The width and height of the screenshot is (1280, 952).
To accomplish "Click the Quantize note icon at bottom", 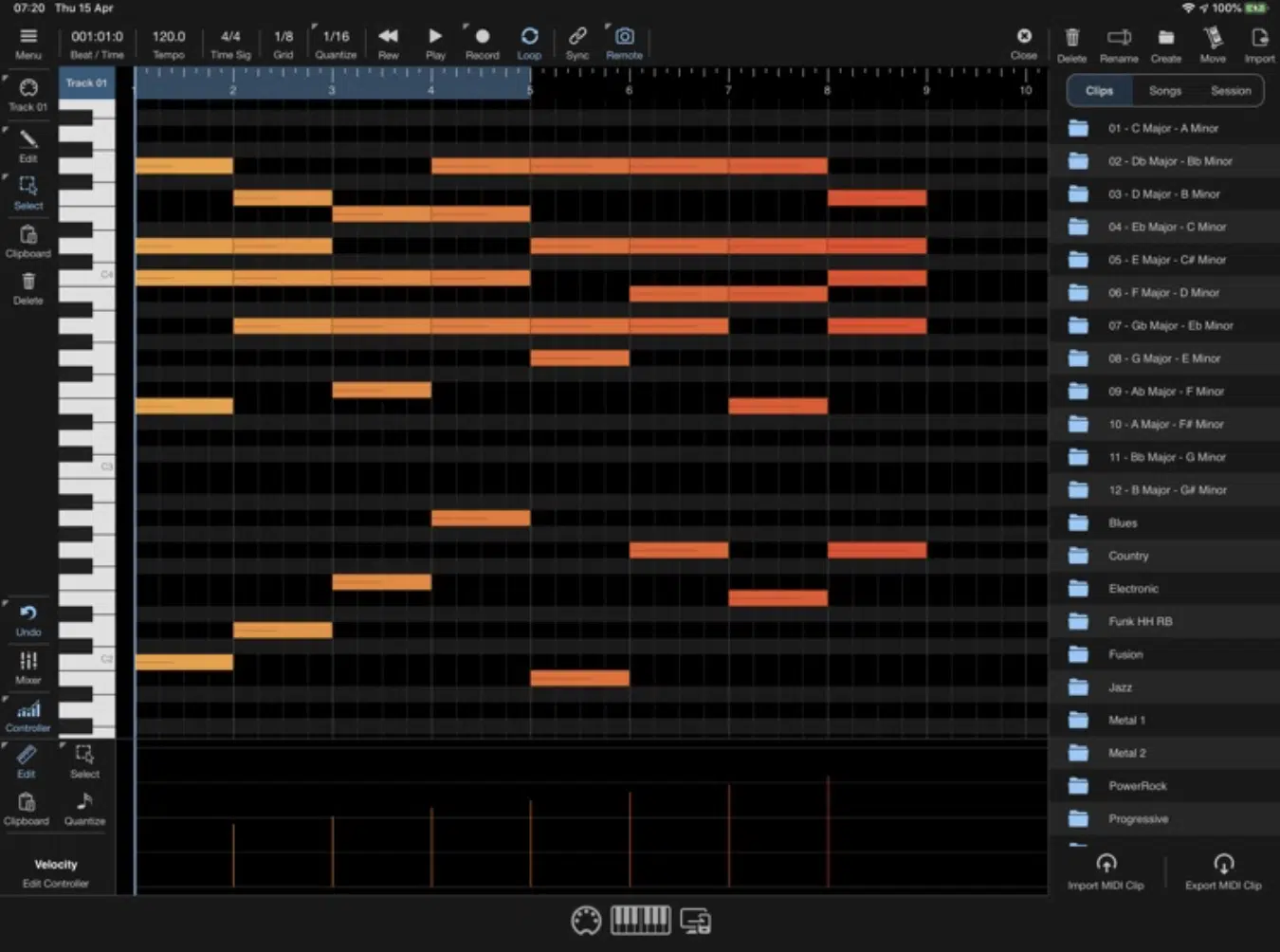I will pos(84,809).
